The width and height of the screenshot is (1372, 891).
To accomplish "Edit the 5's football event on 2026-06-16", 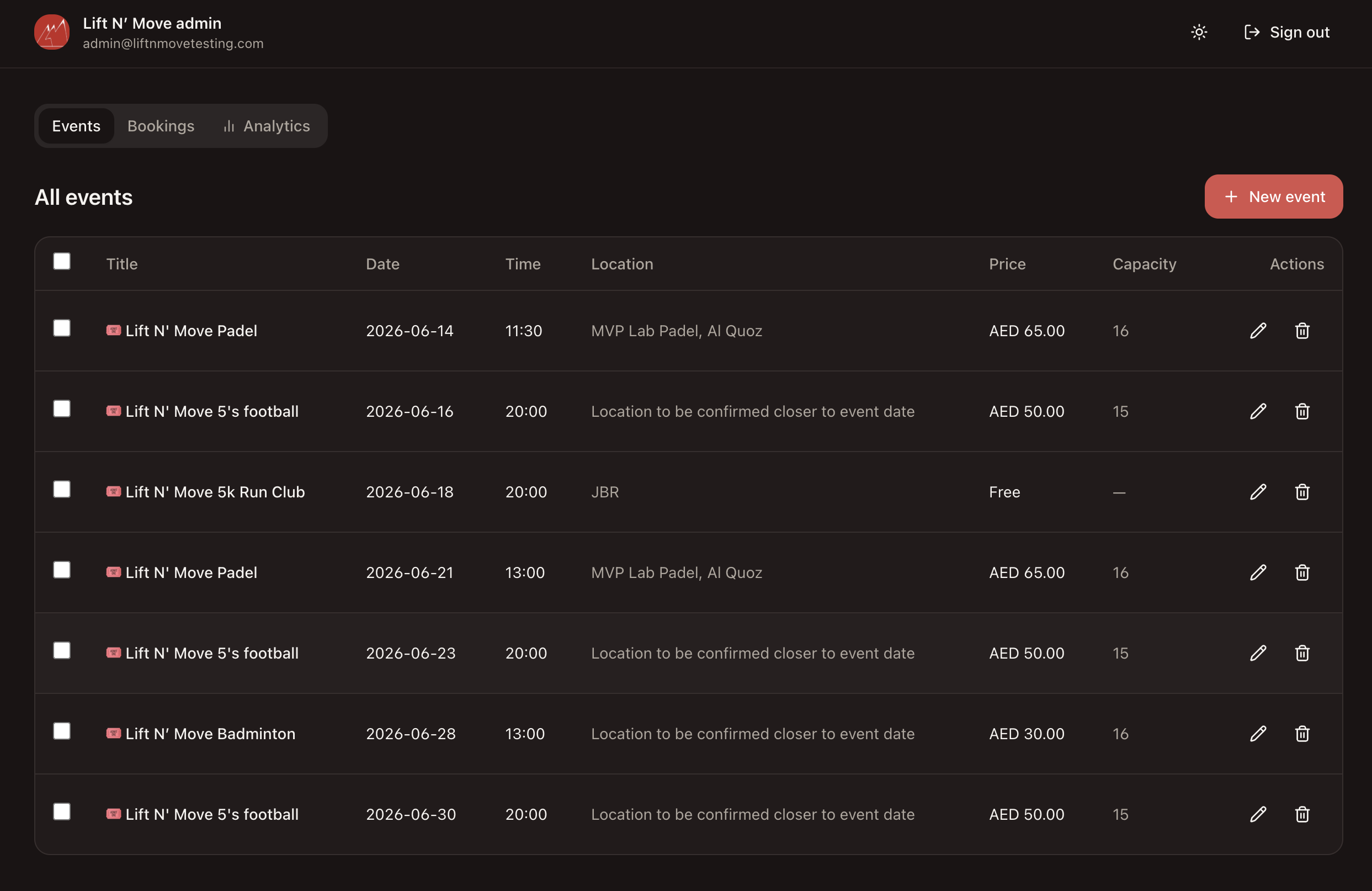I will coord(1258,411).
